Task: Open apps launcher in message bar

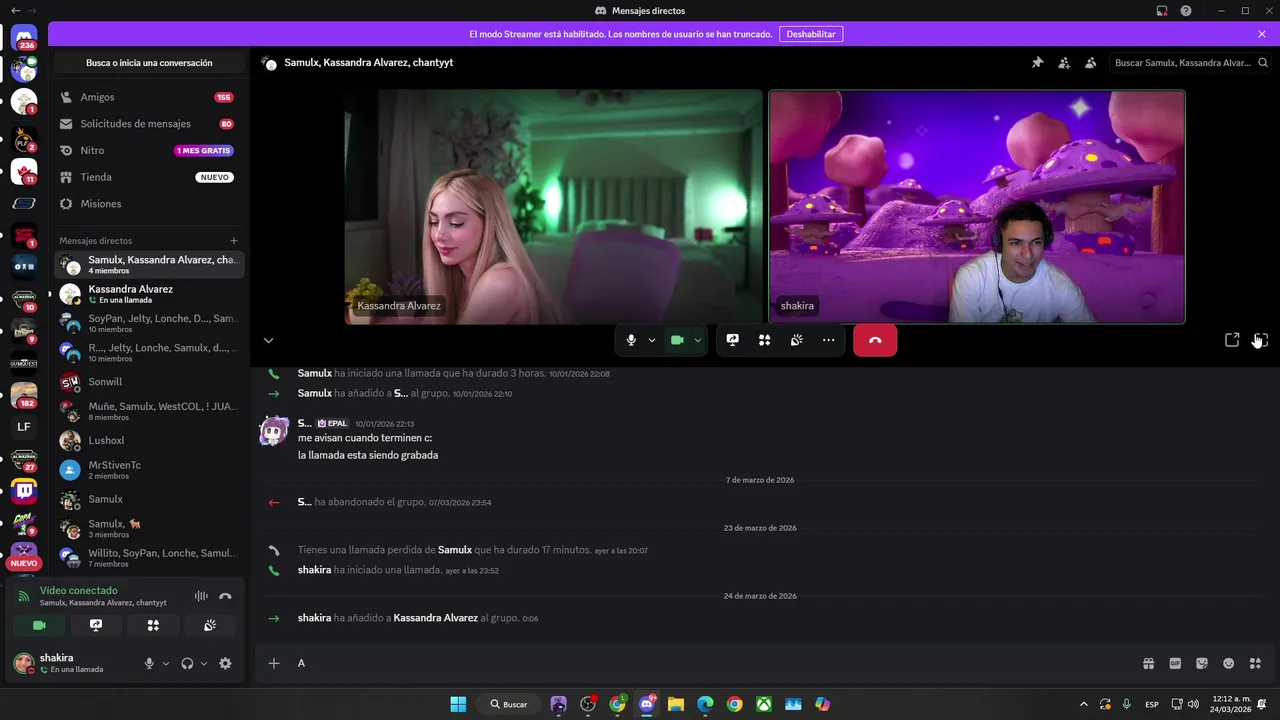Action: click(1255, 663)
